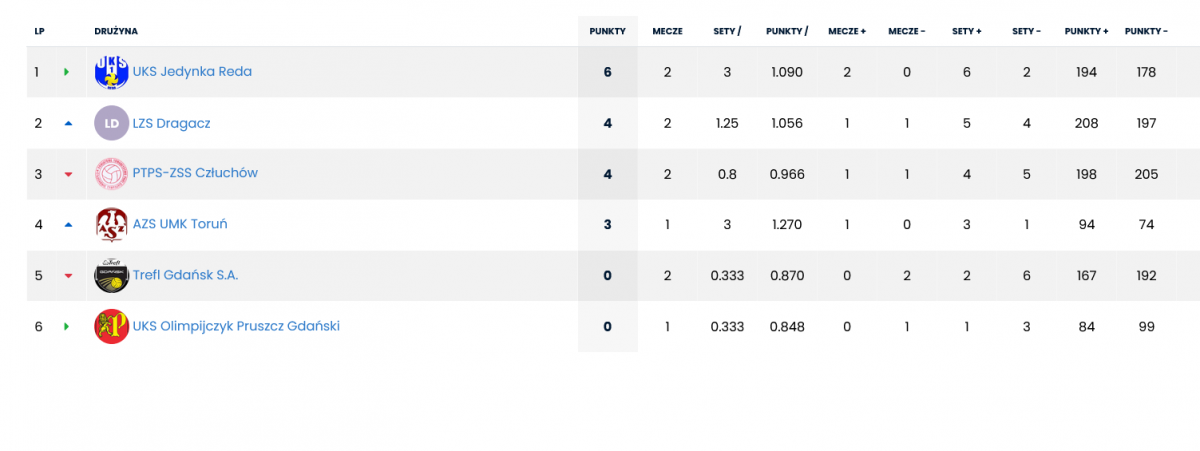The width and height of the screenshot is (1200, 451).
Task: Click the red down arrow beside PTPS-ZSS Człuchów
Action: point(68,174)
